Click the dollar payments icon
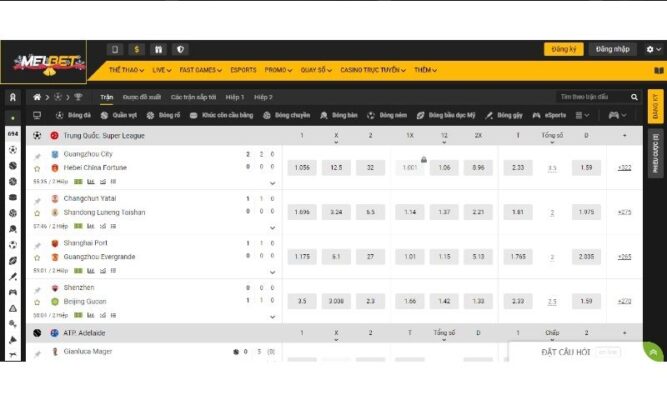667x400 pixels. [x=137, y=49]
